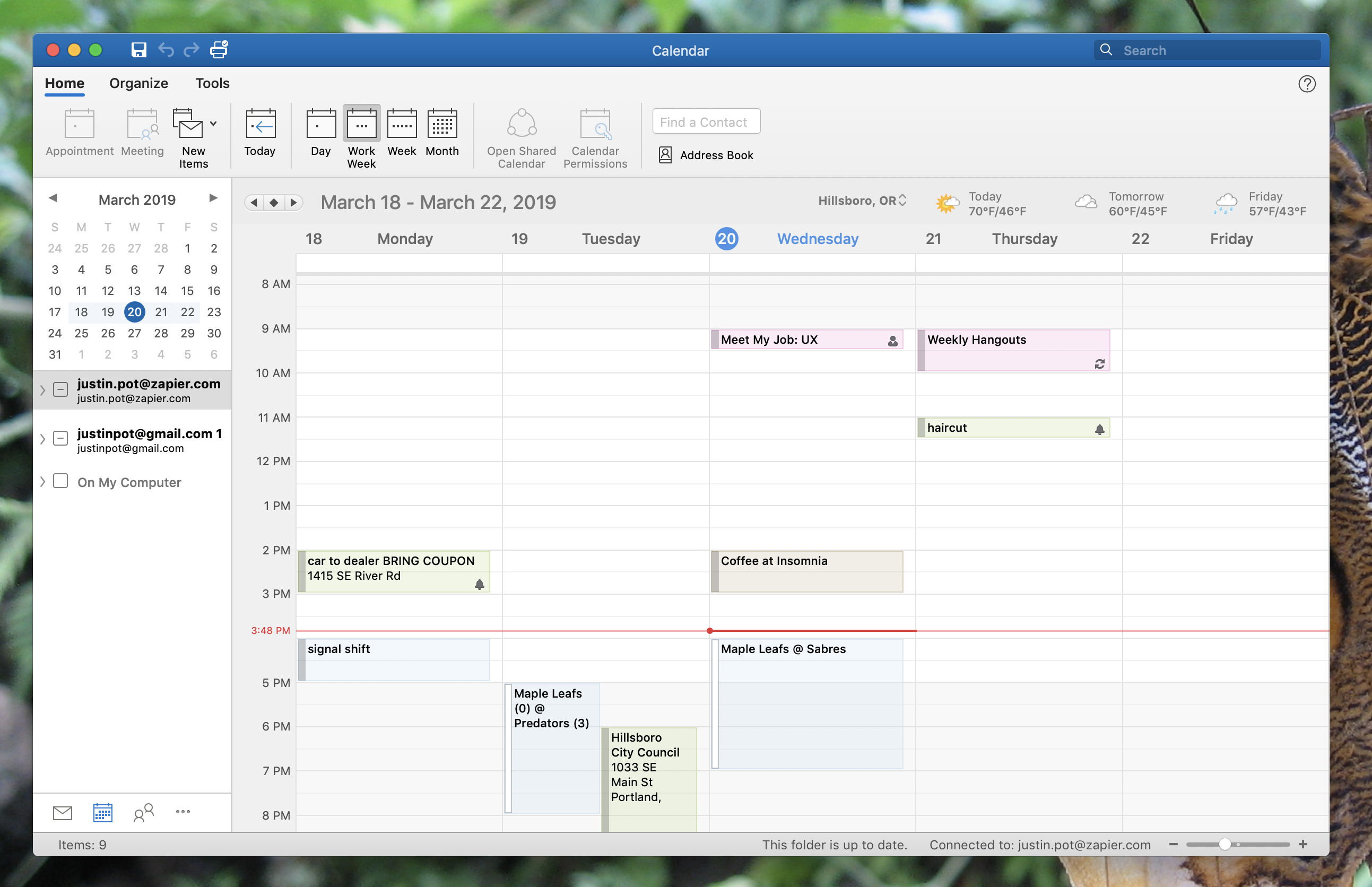Open the Organize tab in ribbon
Viewport: 1372px width, 887px height.
[138, 83]
